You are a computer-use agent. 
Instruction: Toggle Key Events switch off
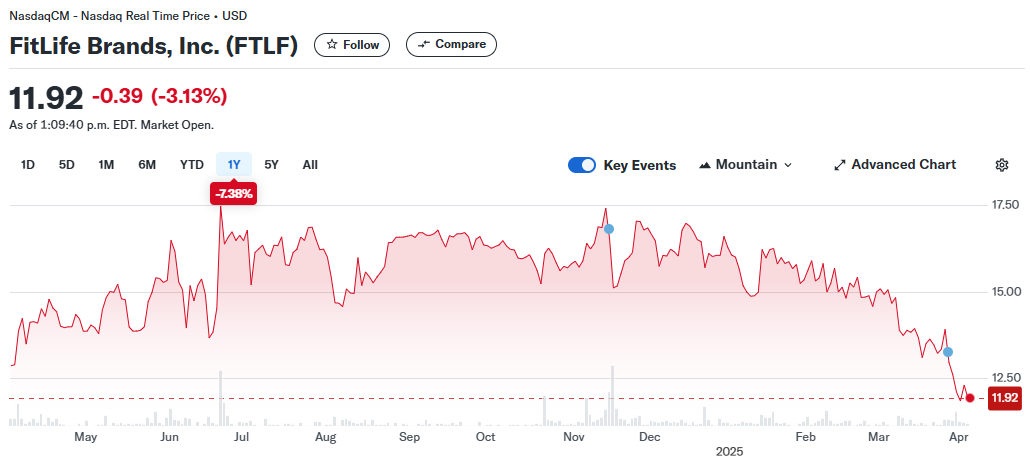click(x=581, y=165)
